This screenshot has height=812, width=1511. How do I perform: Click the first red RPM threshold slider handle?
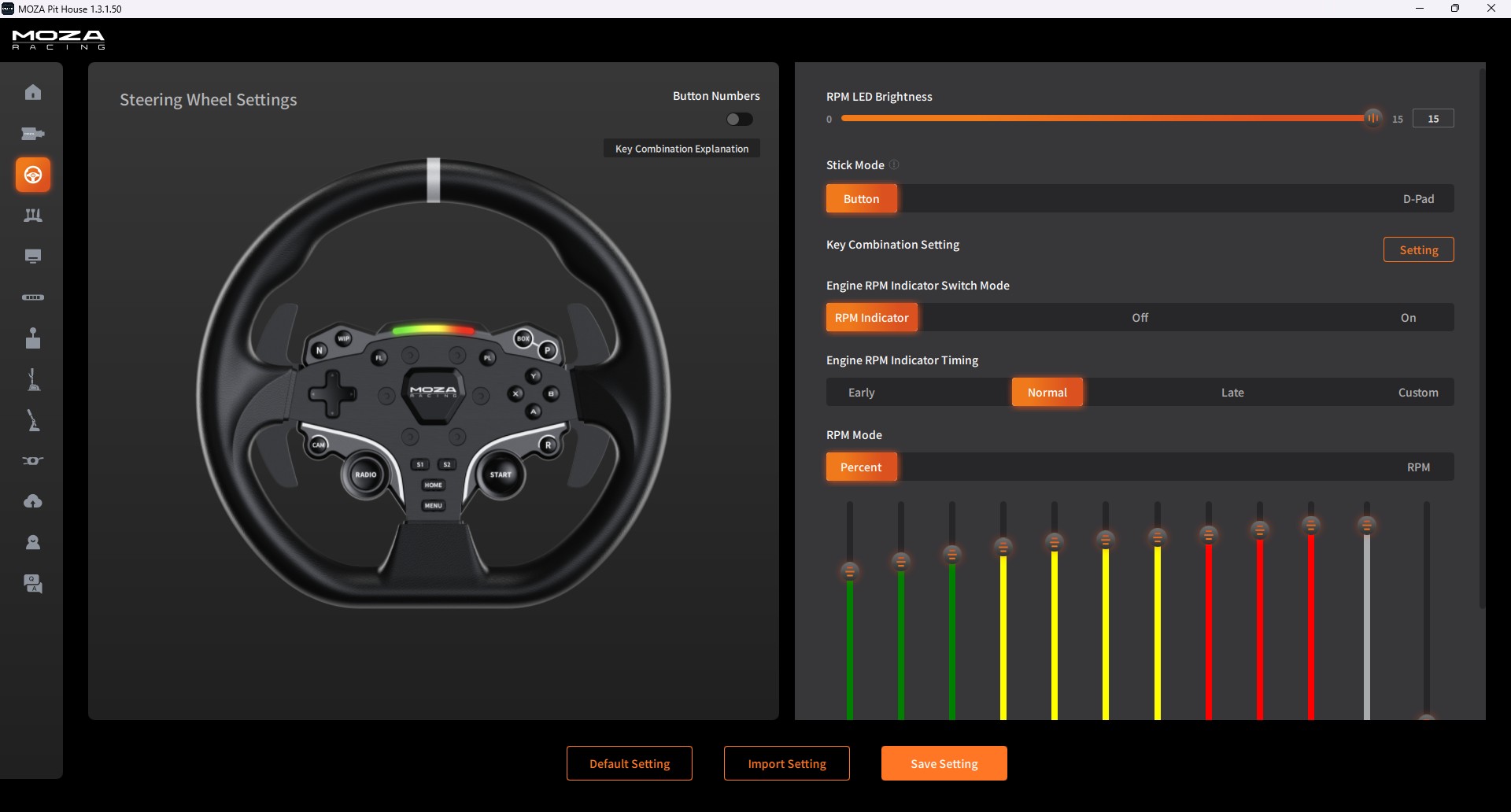(x=1209, y=535)
